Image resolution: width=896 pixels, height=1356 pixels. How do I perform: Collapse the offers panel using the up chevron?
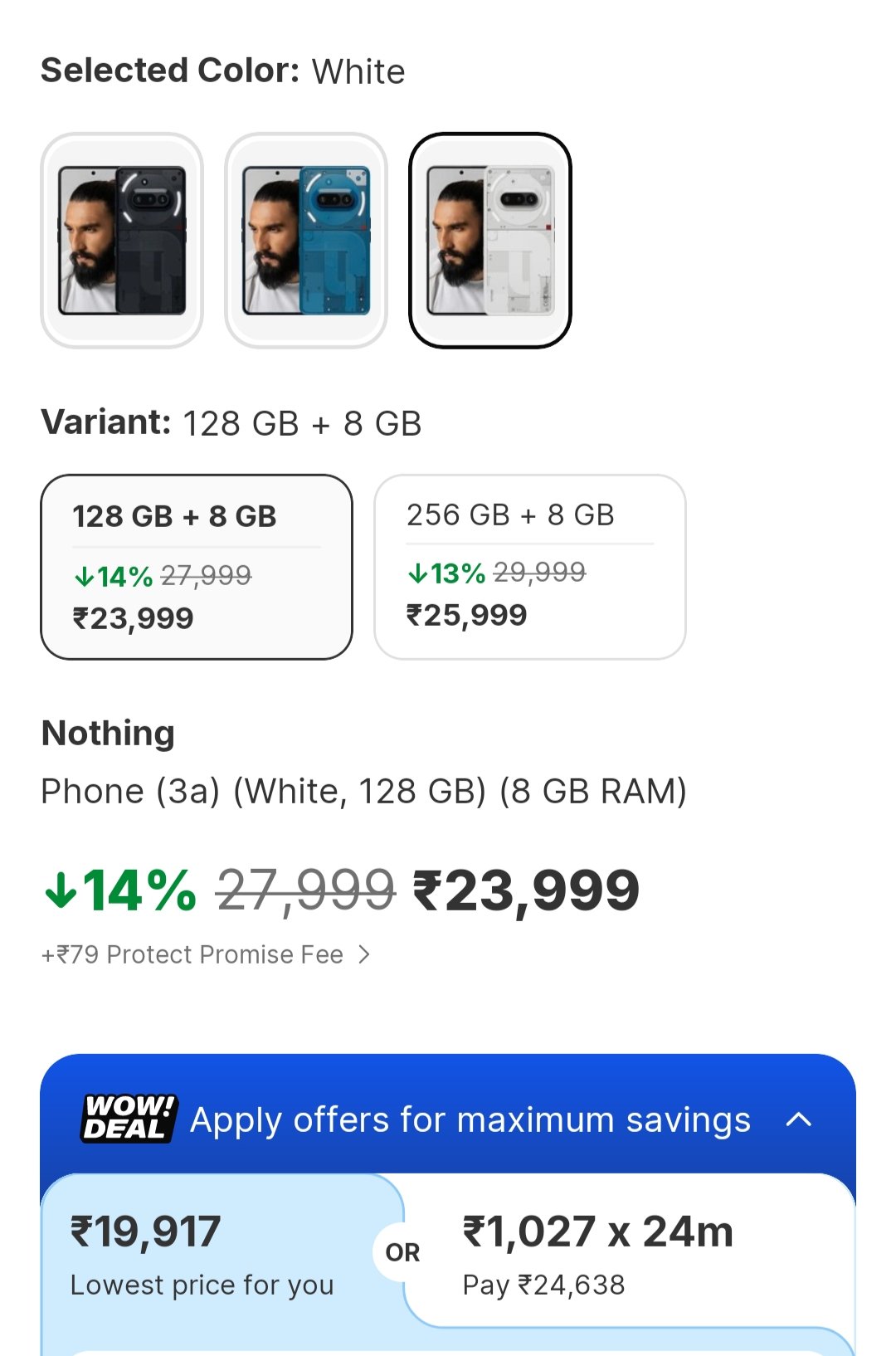tap(798, 1119)
